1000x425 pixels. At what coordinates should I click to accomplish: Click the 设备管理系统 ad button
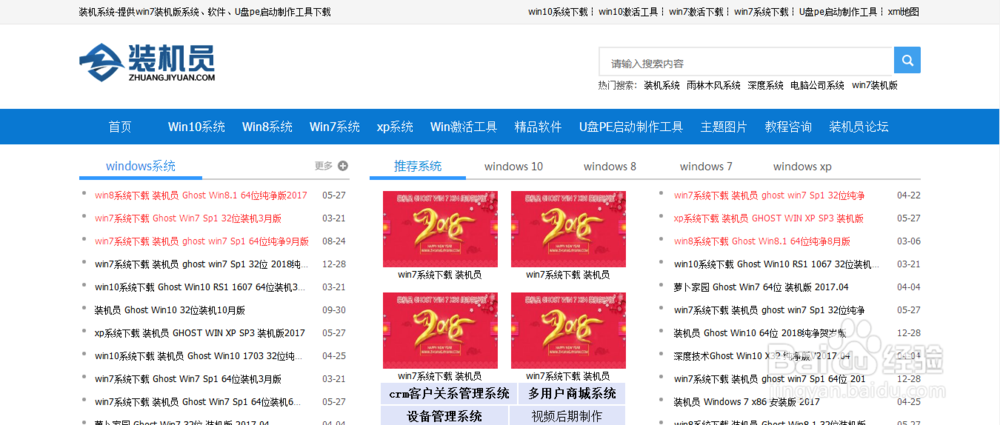[445, 417]
